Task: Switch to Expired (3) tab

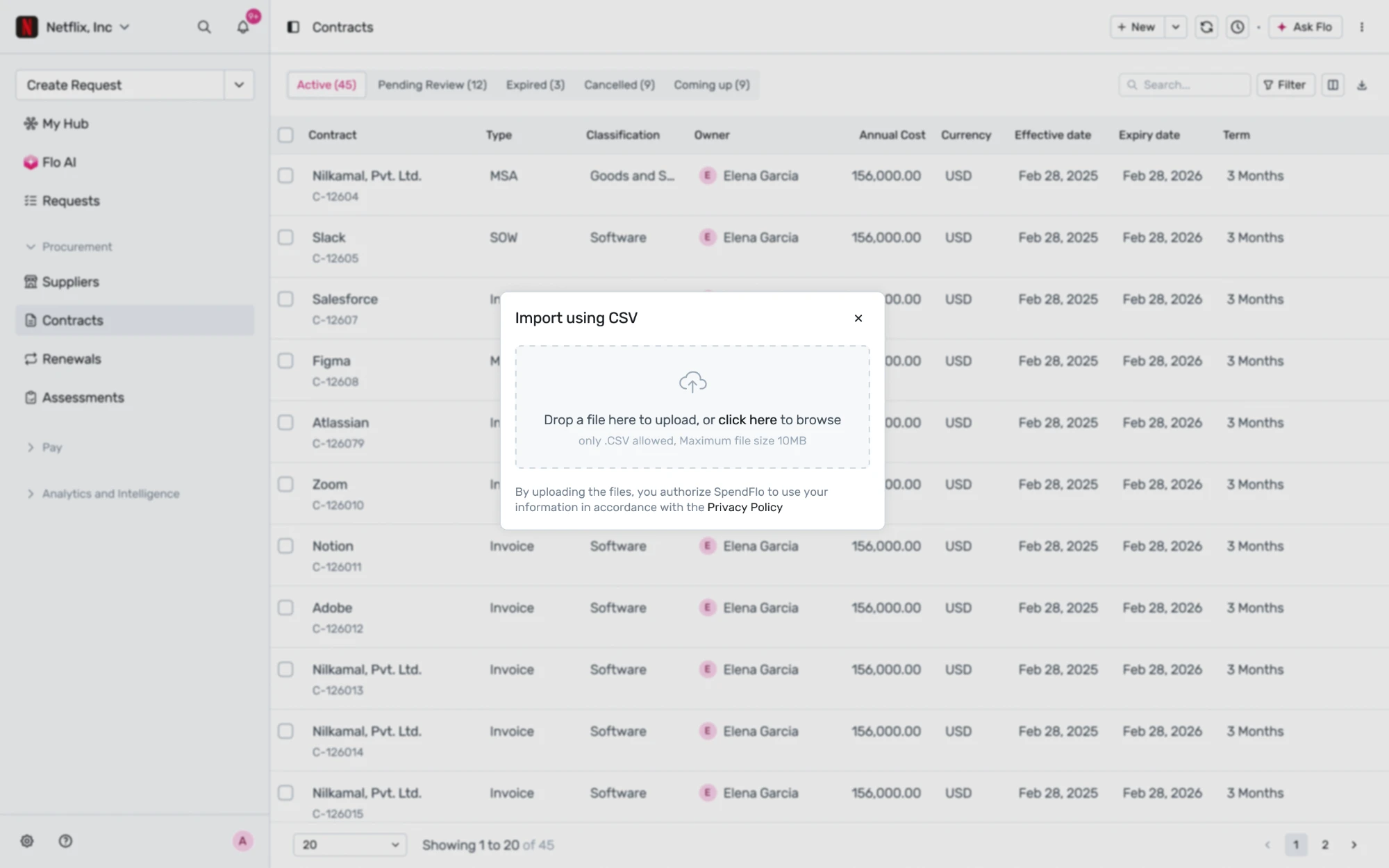Action: (535, 85)
